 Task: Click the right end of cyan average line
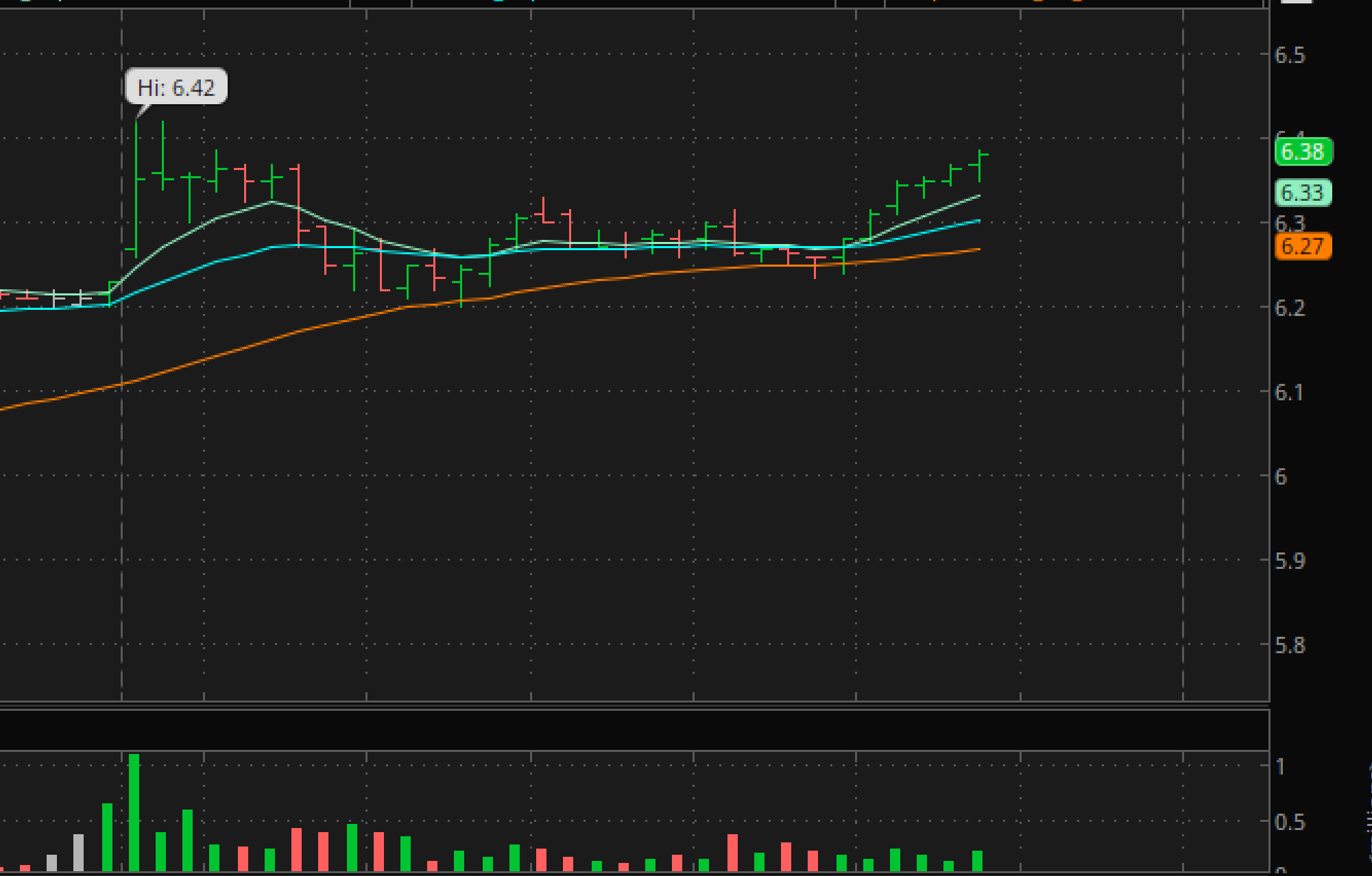(x=978, y=221)
